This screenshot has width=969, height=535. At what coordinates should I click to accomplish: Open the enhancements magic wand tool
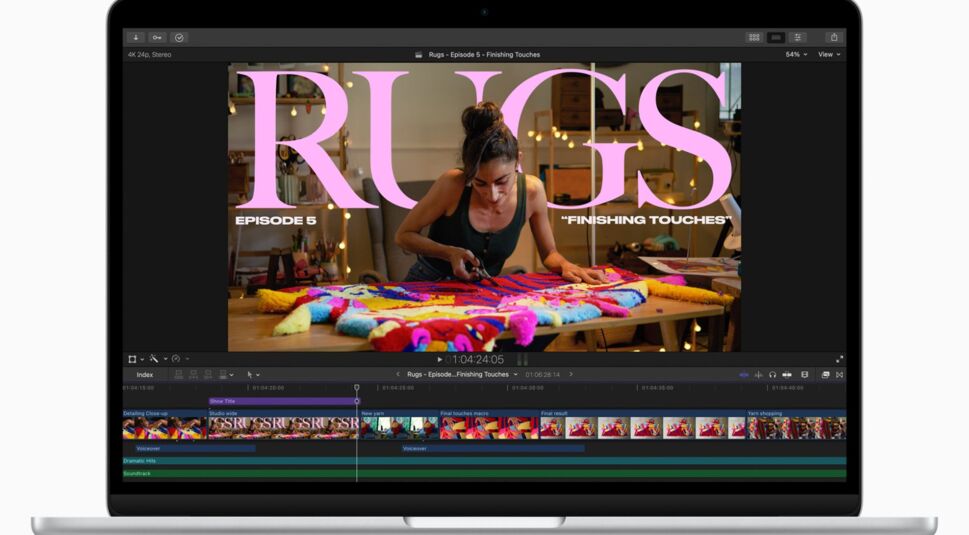(x=156, y=359)
